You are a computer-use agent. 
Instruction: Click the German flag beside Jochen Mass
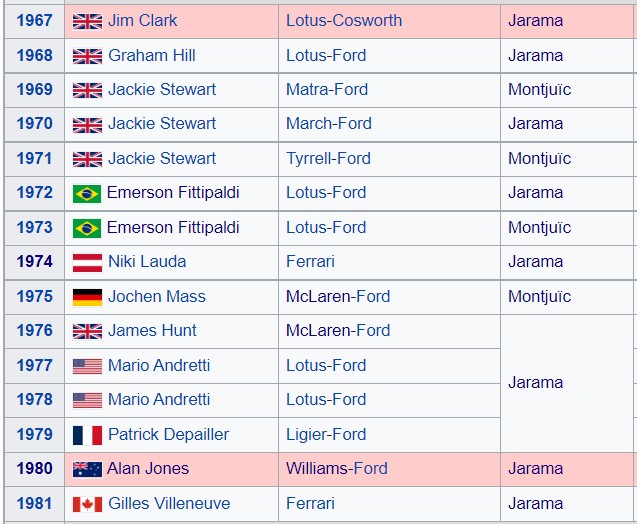(x=87, y=297)
